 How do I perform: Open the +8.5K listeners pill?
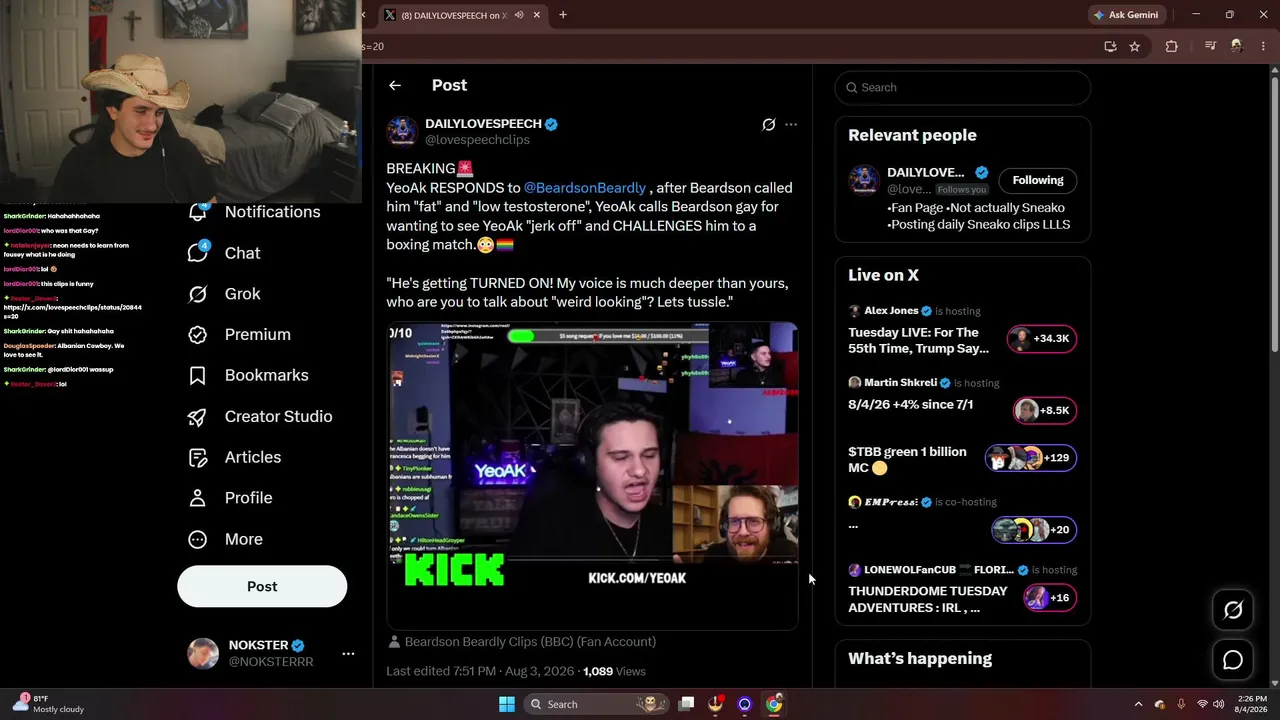pos(1045,410)
